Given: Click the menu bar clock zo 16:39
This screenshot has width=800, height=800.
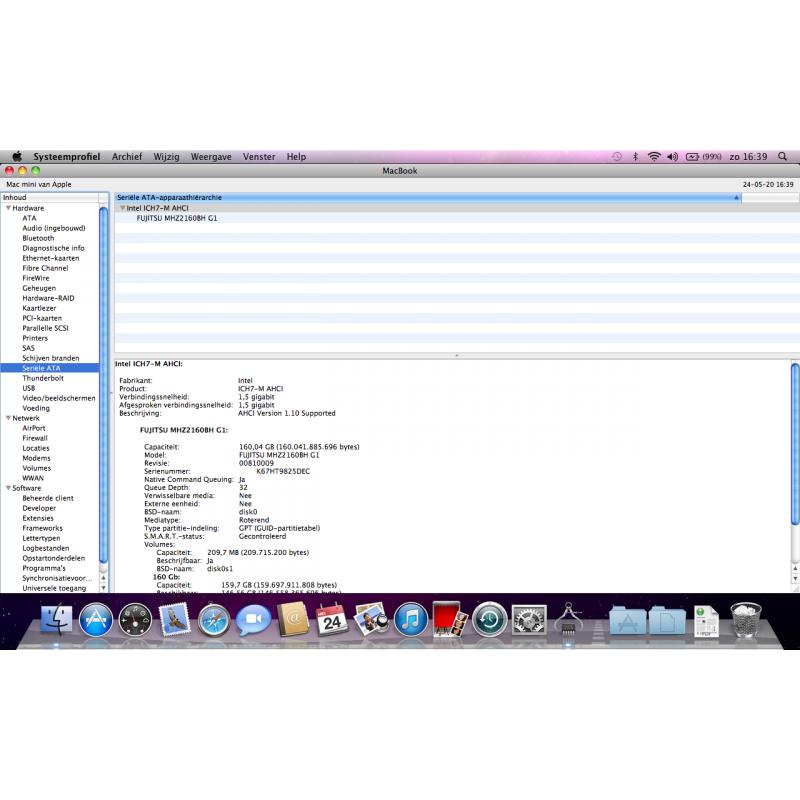Looking at the screenshot, I should (x=748, y=157).
